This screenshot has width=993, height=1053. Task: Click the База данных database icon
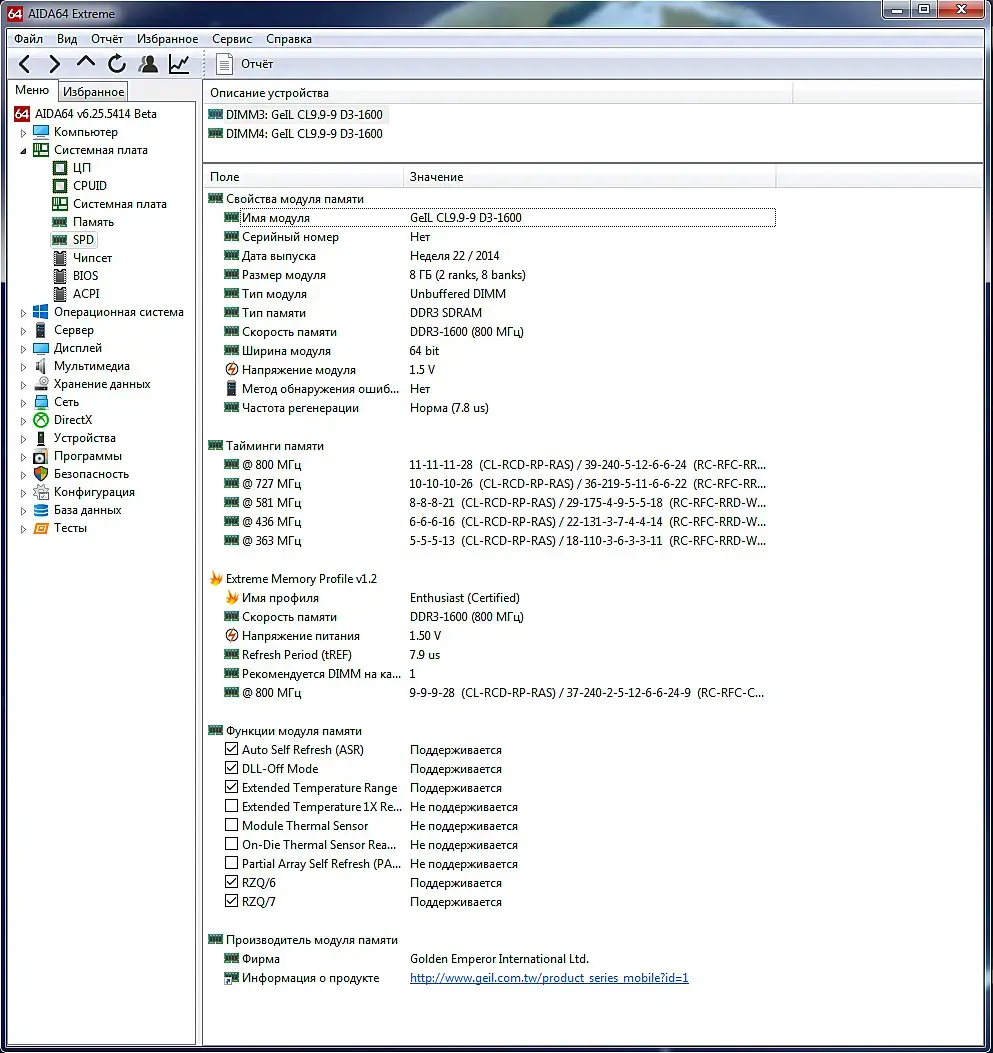point(41,510)
